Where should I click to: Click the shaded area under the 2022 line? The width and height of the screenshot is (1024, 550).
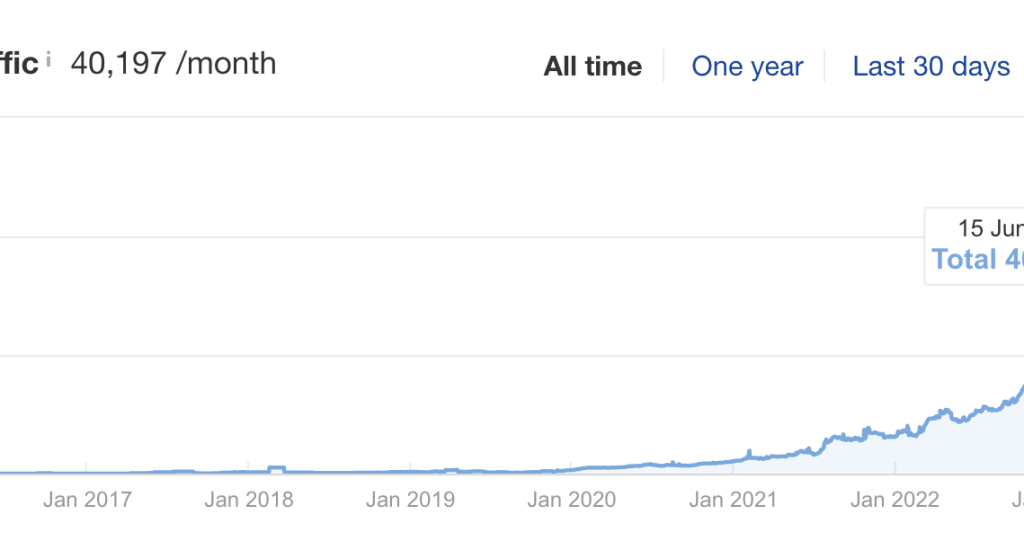(x=960, y=450)
